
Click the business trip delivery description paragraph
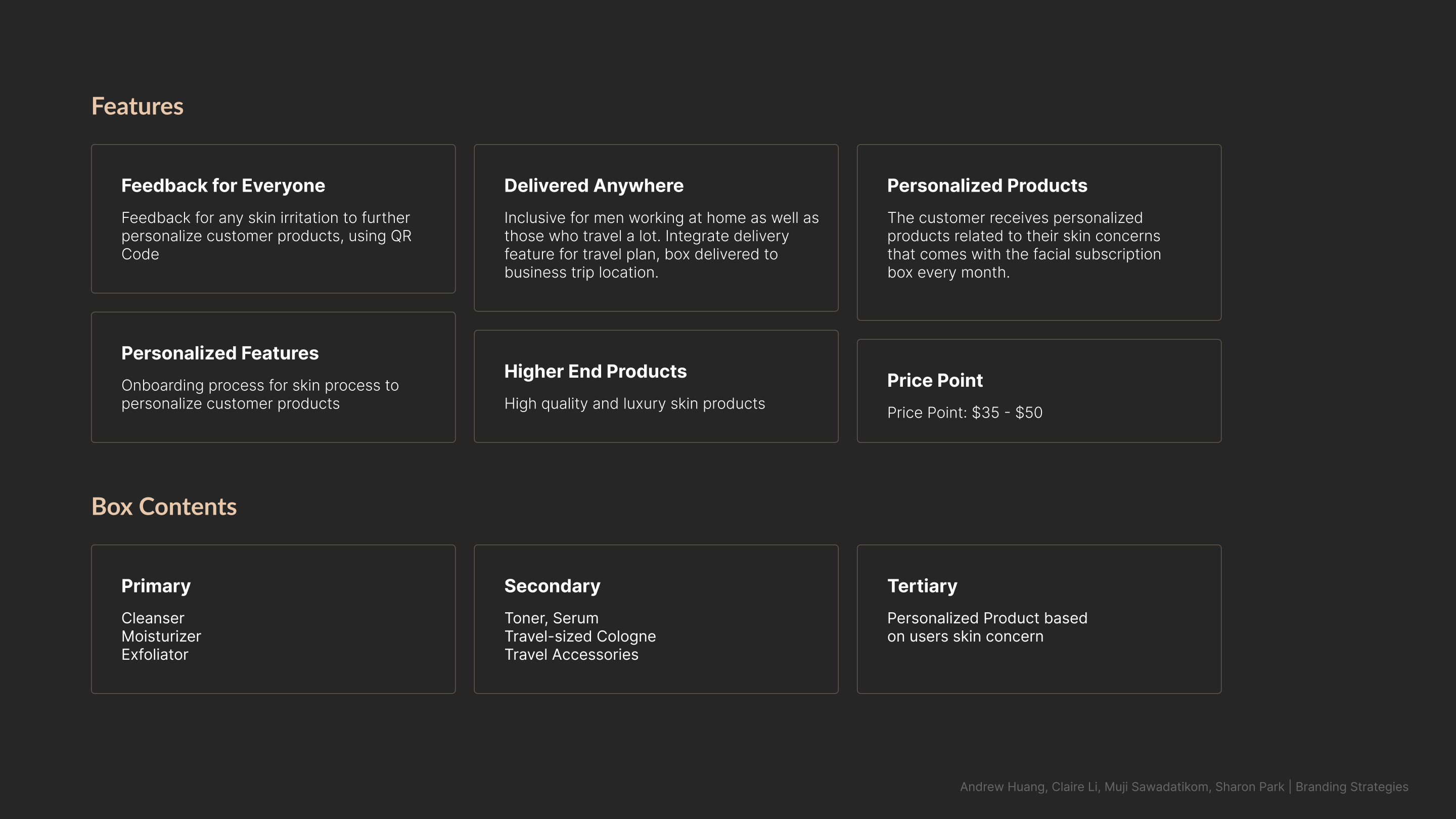coord(661,245)
